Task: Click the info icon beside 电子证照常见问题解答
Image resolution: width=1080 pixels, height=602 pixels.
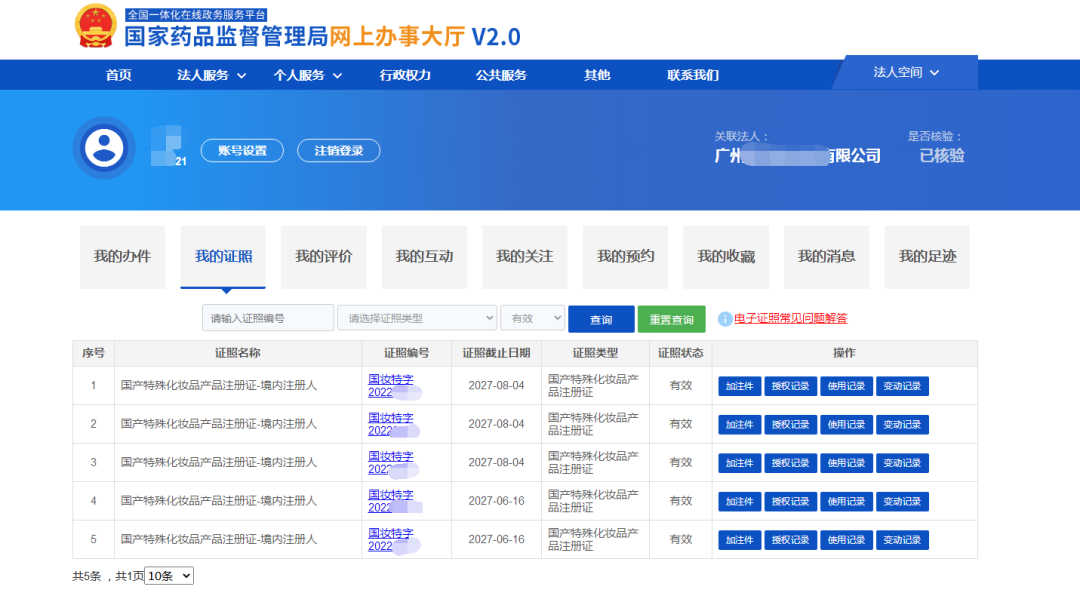Action: (725, 319)
